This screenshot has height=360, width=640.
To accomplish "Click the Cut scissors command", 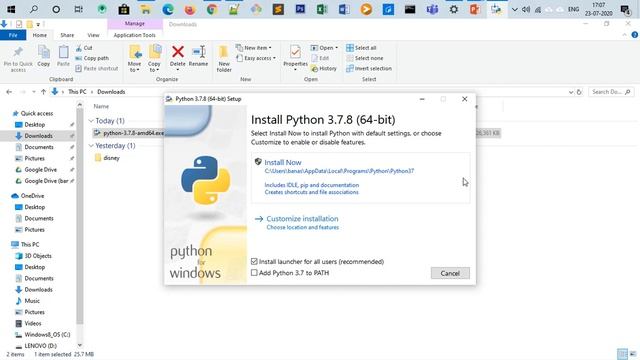I will tap(84, 48).
